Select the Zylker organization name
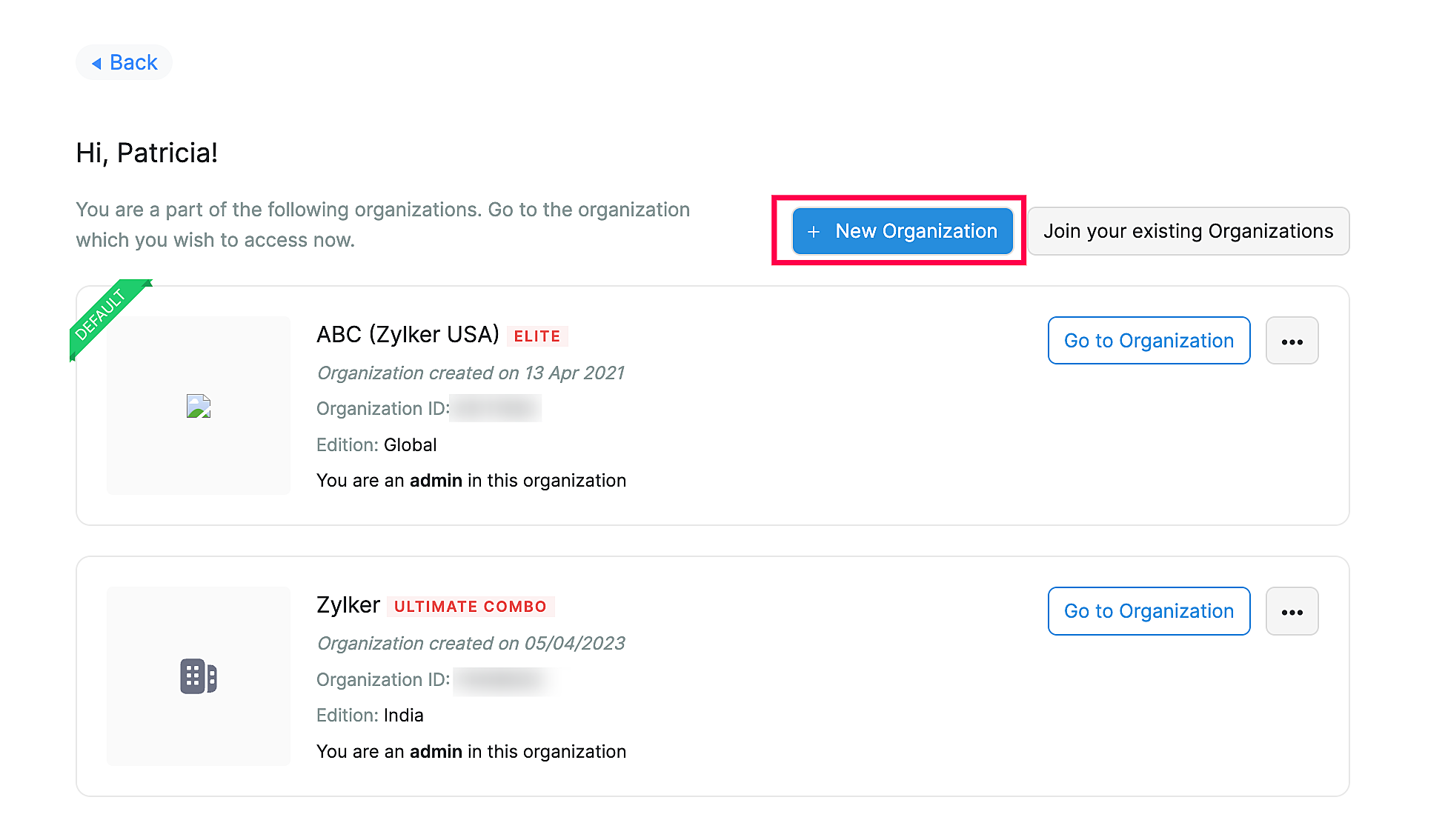The width and height of the screenshot is (1445, 840). pos(348,605)
